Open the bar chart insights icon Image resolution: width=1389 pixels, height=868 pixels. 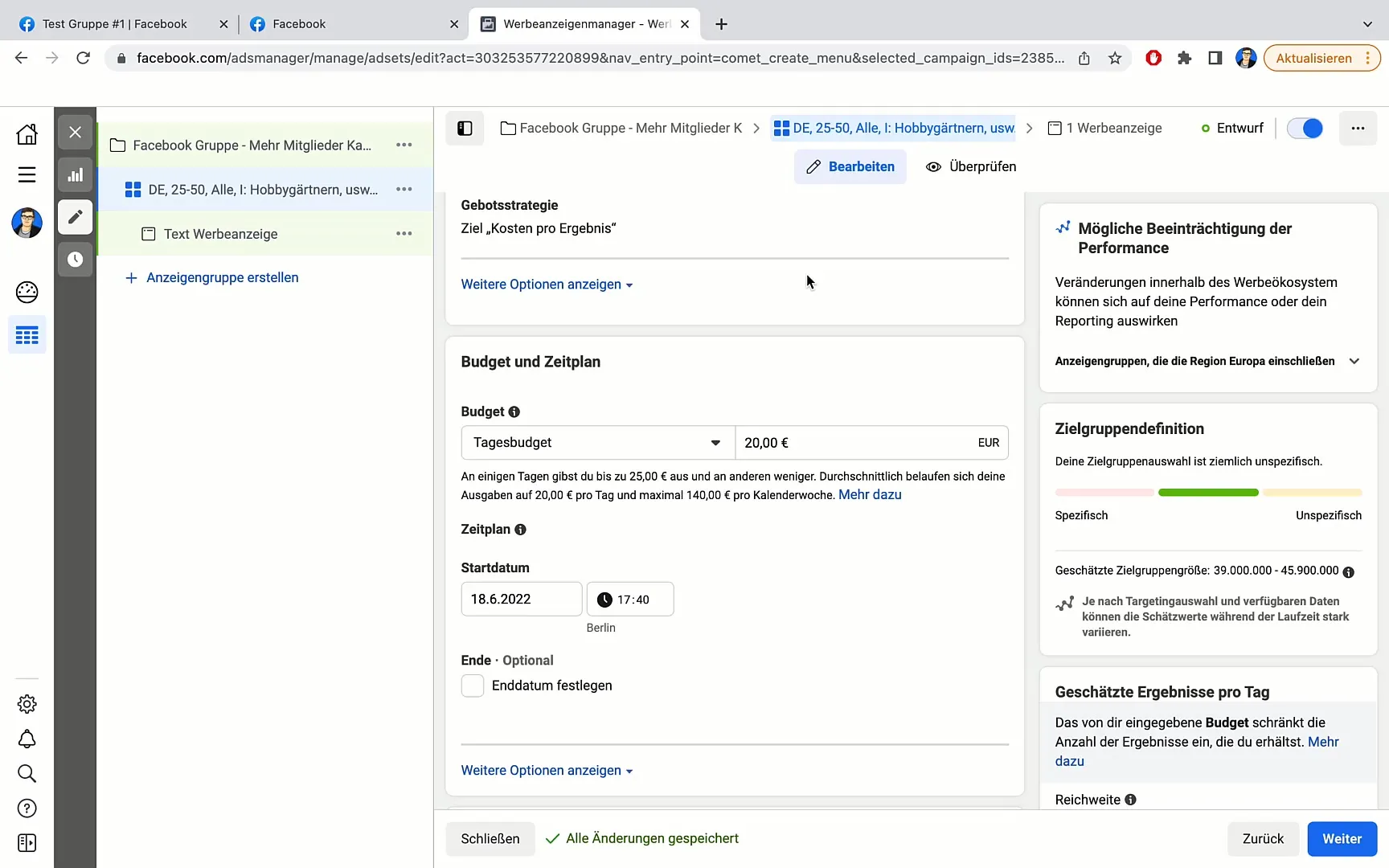tap(75, 174)
